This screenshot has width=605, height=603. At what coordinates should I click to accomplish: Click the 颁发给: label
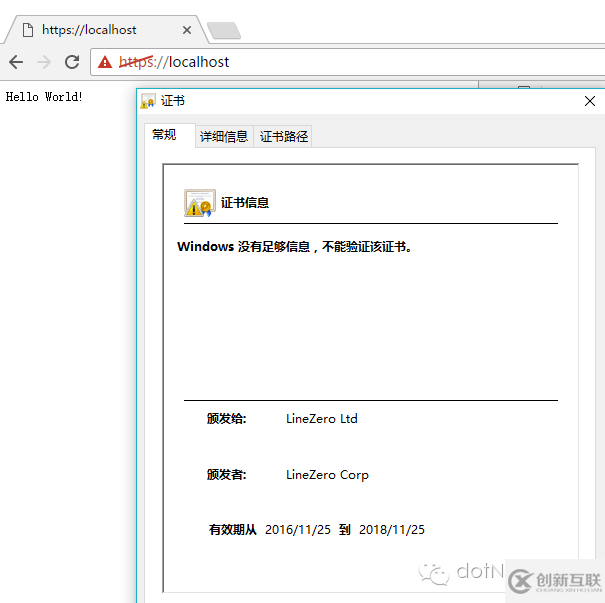click(226, 419)
